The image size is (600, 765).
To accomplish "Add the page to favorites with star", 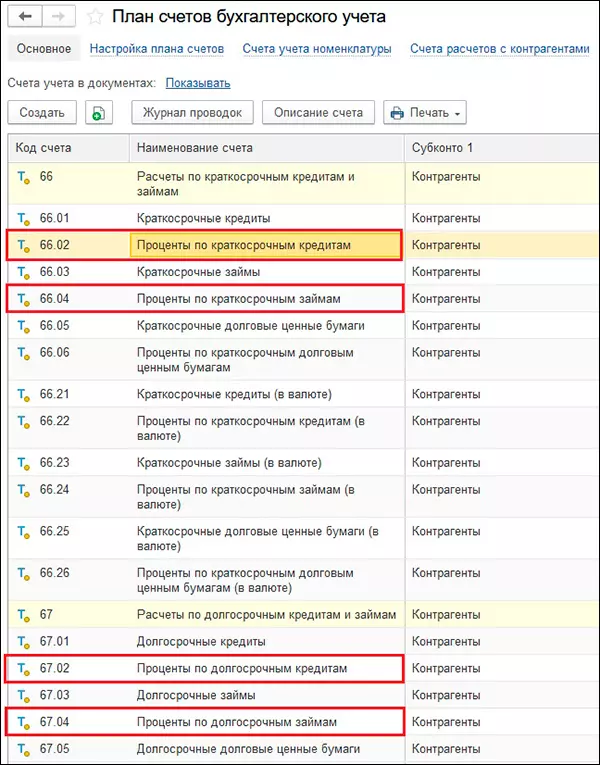I will tap(95, 17).
